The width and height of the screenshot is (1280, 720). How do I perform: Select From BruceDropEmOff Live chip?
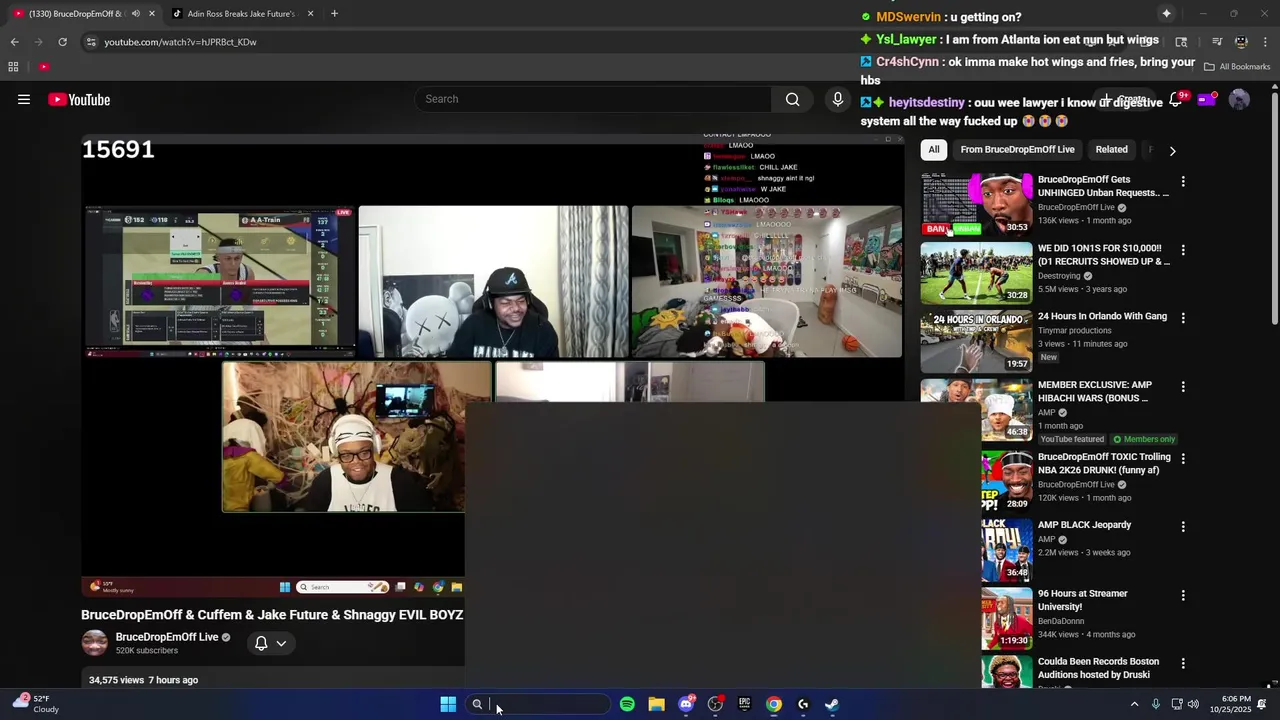coord(1017,150)
